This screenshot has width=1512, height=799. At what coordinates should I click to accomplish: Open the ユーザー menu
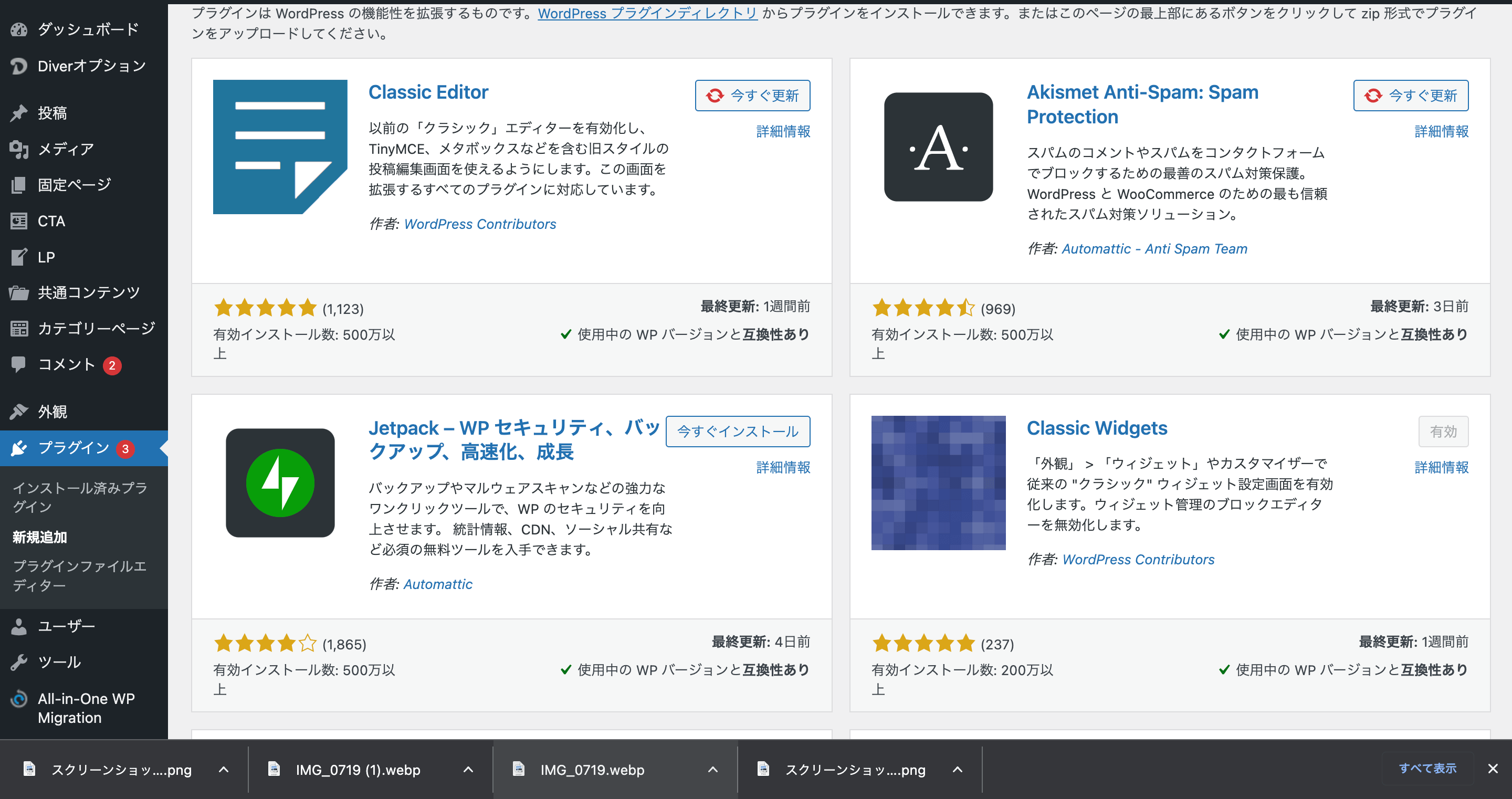84,626
